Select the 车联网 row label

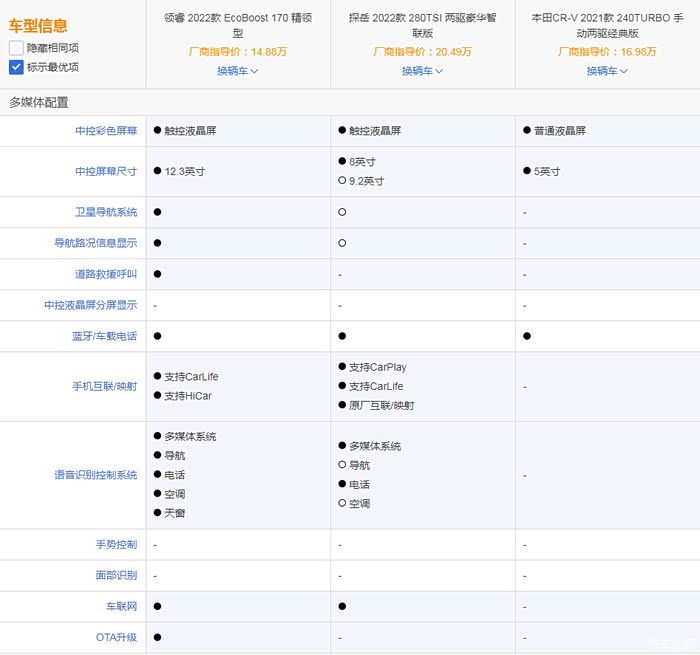[120, 606]
